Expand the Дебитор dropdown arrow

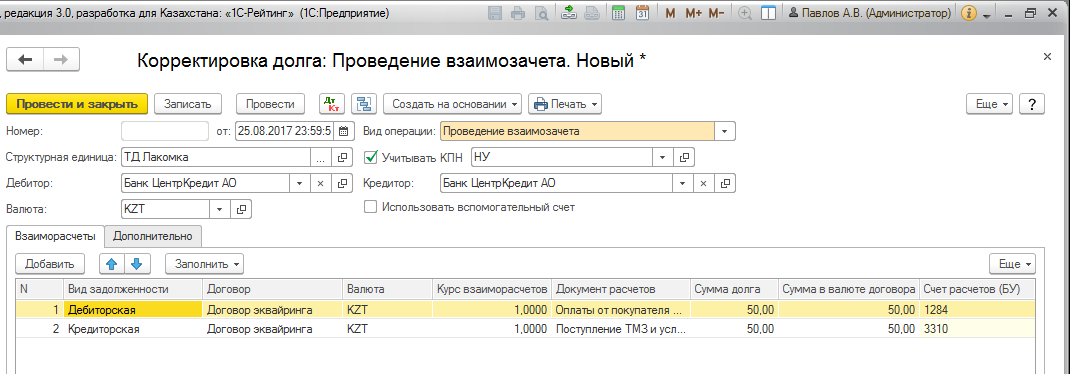tap(300, 184)
